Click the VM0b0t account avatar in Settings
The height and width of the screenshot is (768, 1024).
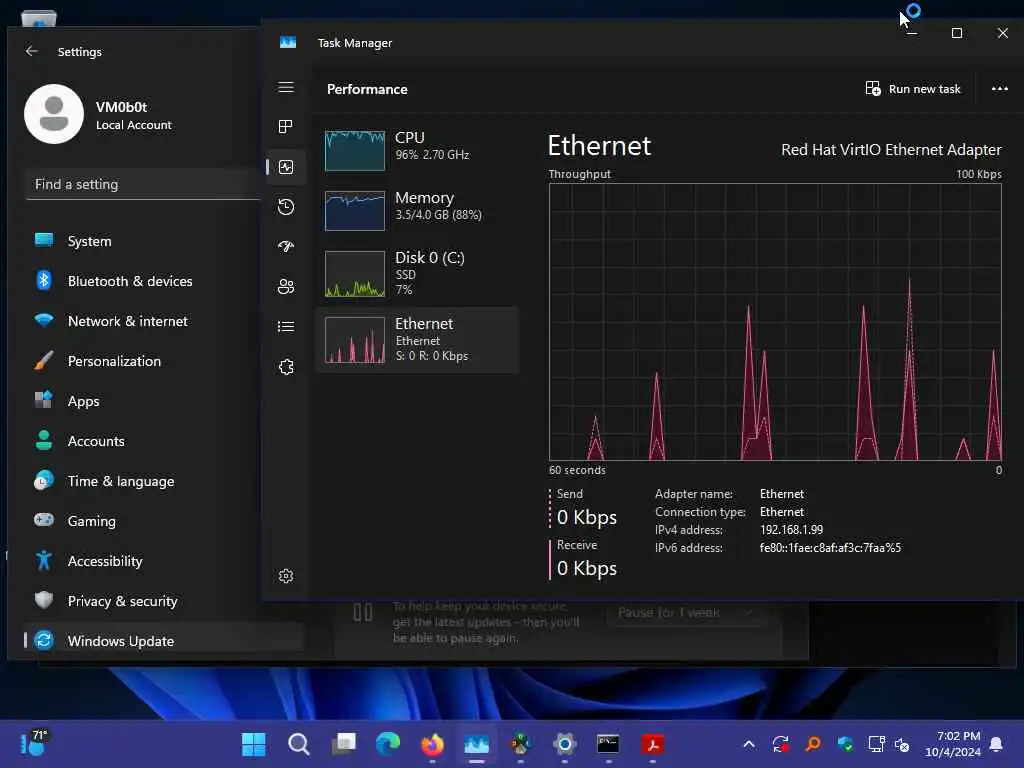[54, 114]
